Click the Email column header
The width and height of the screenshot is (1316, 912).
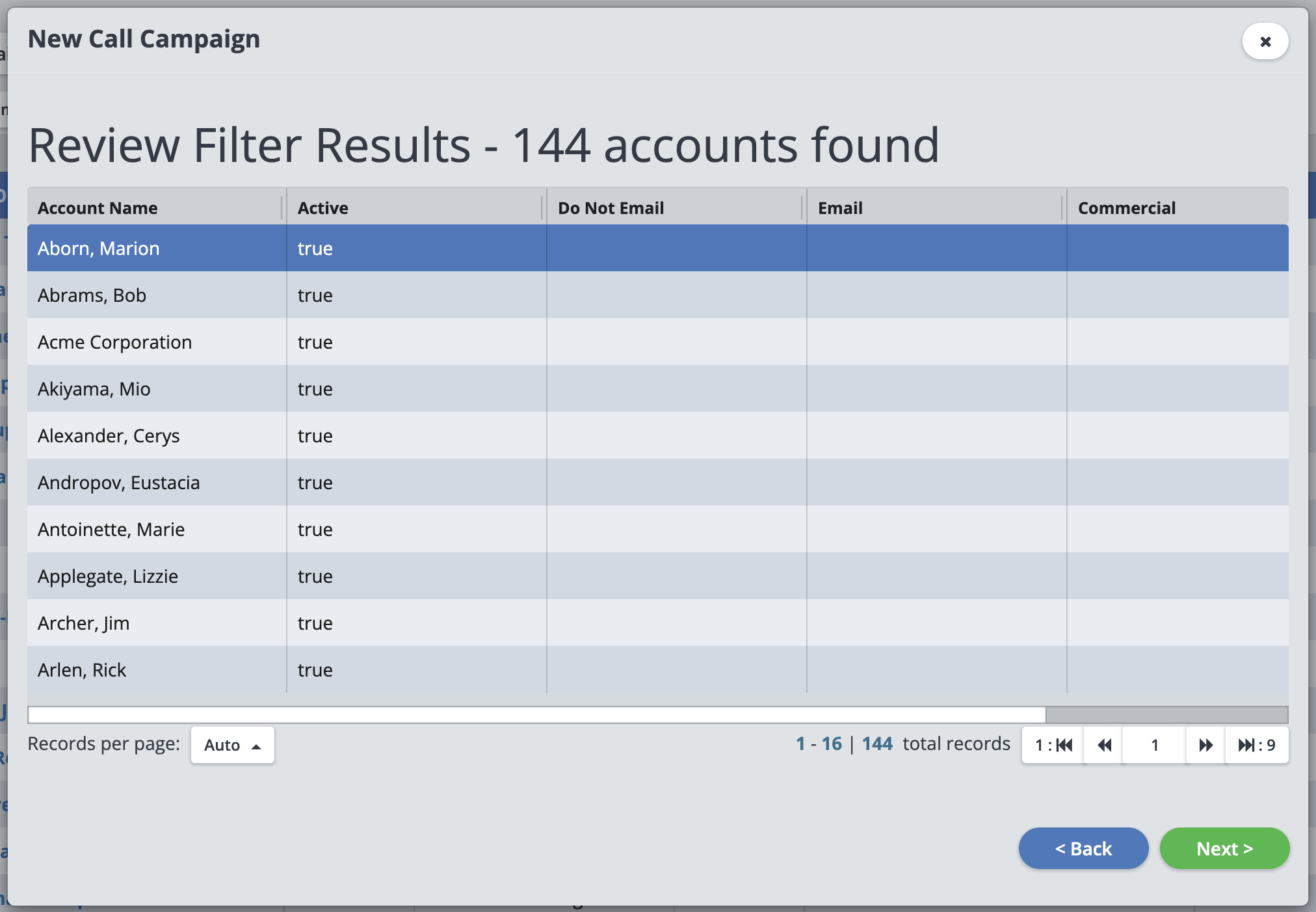[x=840, y=208]
